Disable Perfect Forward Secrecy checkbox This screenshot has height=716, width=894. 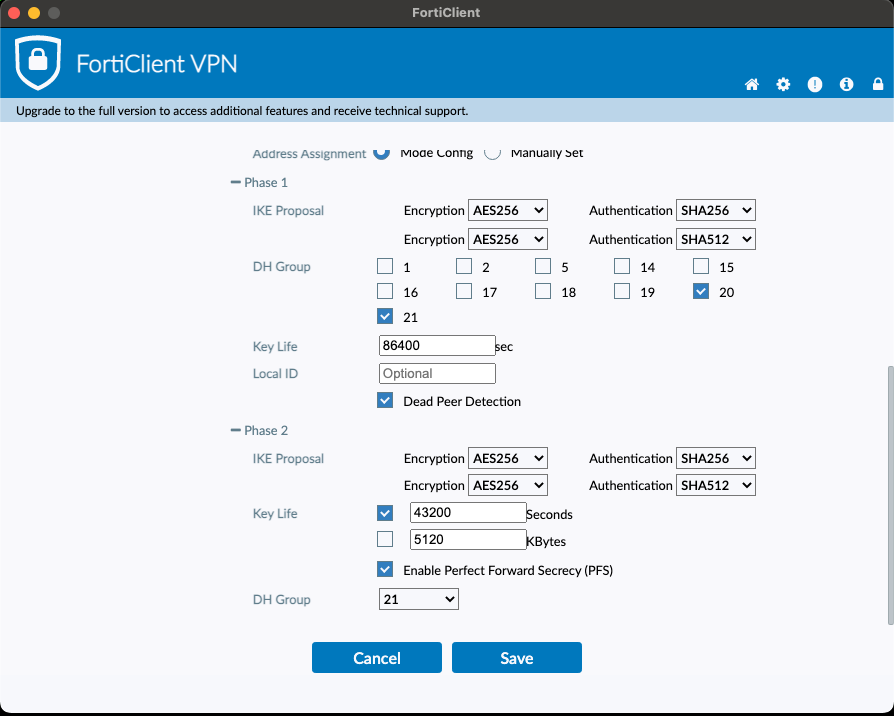[385, 569]
